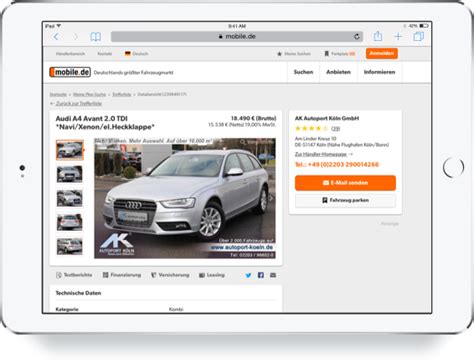This screenshot has width=474, height=363.
Task: Share listing via Facebook icon
Action: pos(261,275)
